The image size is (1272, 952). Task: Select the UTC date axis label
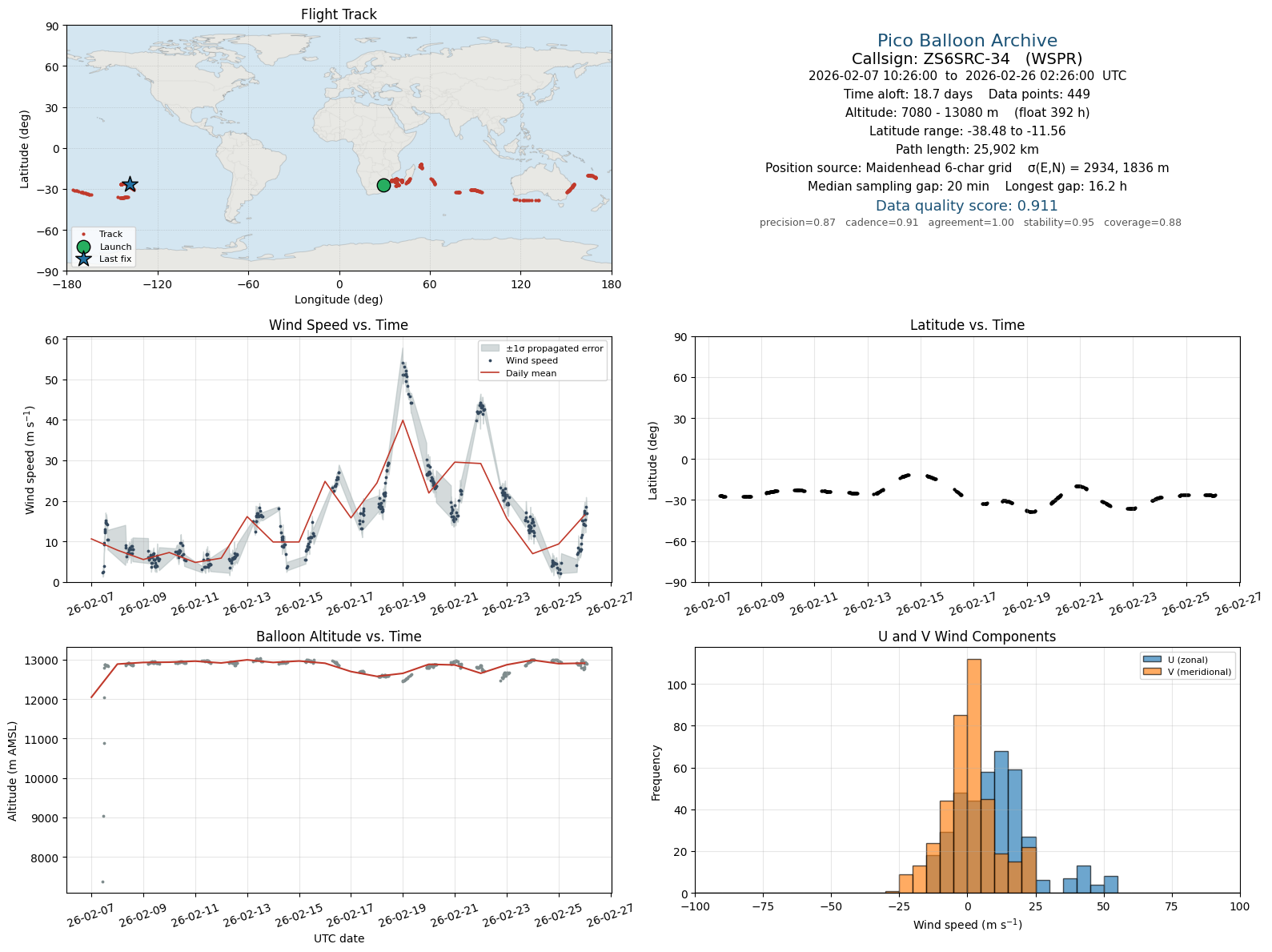tap(339, 938)
